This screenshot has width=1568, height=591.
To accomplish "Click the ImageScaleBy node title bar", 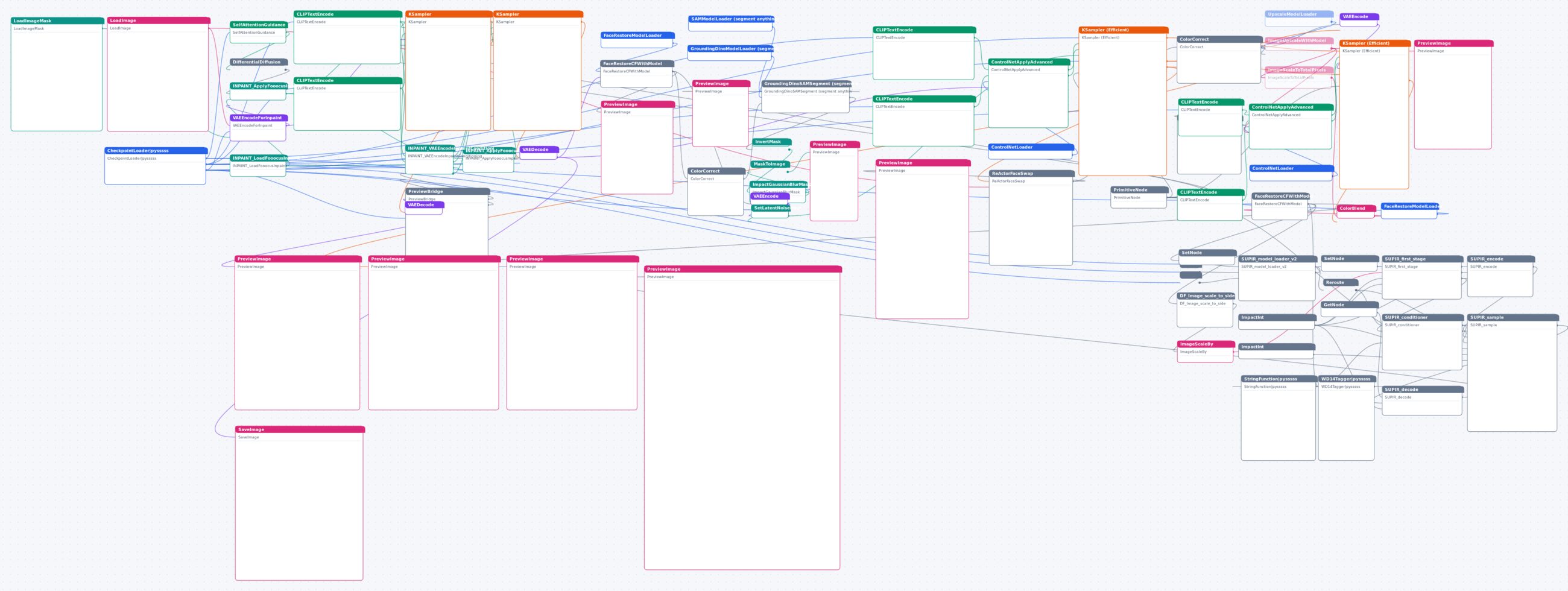I will (1206, 344).
